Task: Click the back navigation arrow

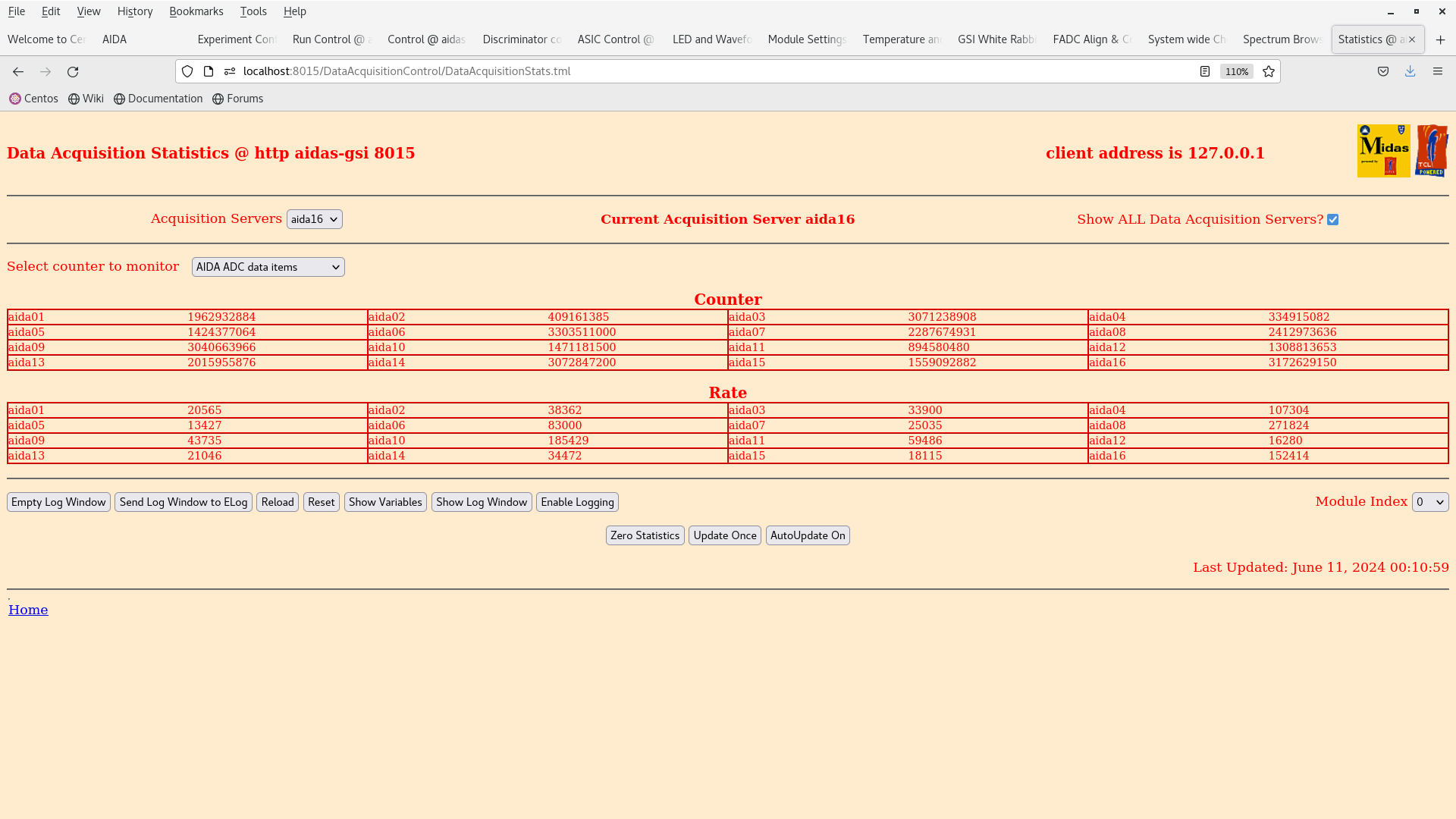Action: [18, 71]
